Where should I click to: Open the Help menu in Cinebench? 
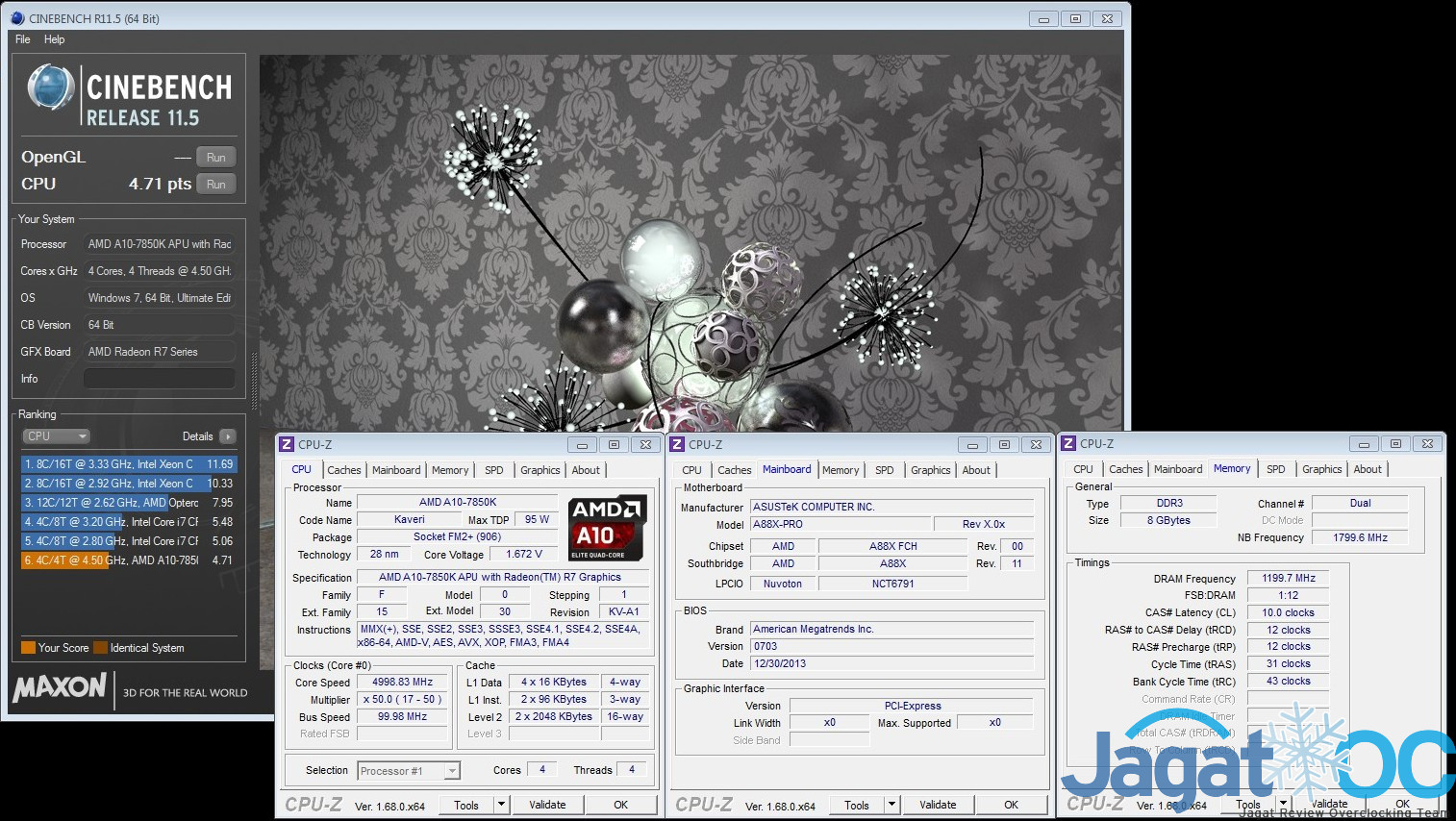(x=54, y=39)
